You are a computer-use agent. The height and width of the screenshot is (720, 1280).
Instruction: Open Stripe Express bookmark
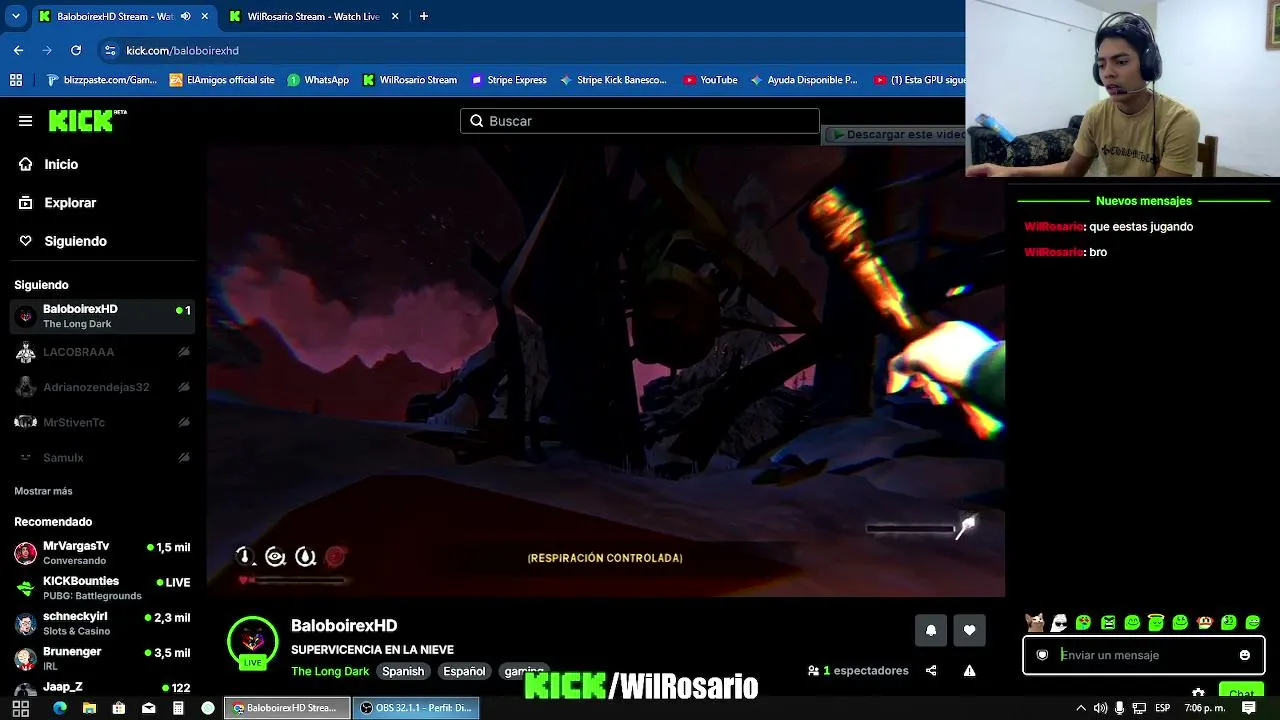(x=509, y=80)
